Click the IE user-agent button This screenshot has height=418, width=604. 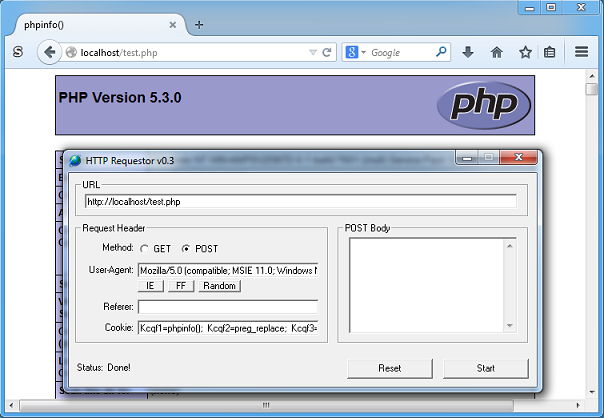coord(151,286)
